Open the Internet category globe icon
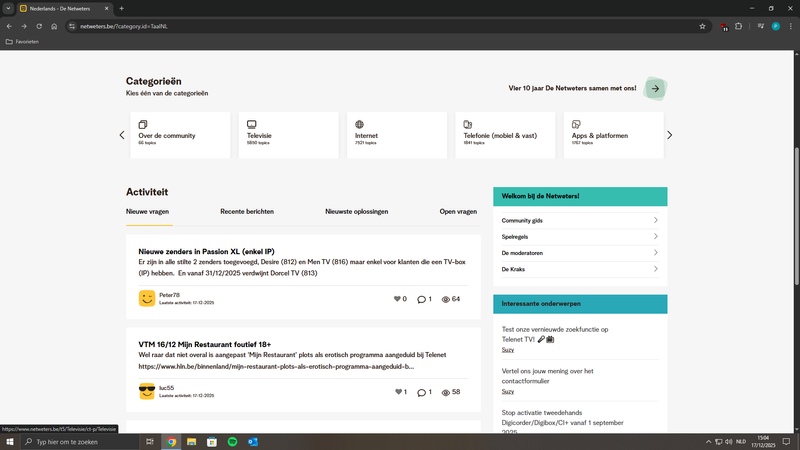The width and height of the screenshot is (800, 450). pyautogui.click(x=360, y=124)
